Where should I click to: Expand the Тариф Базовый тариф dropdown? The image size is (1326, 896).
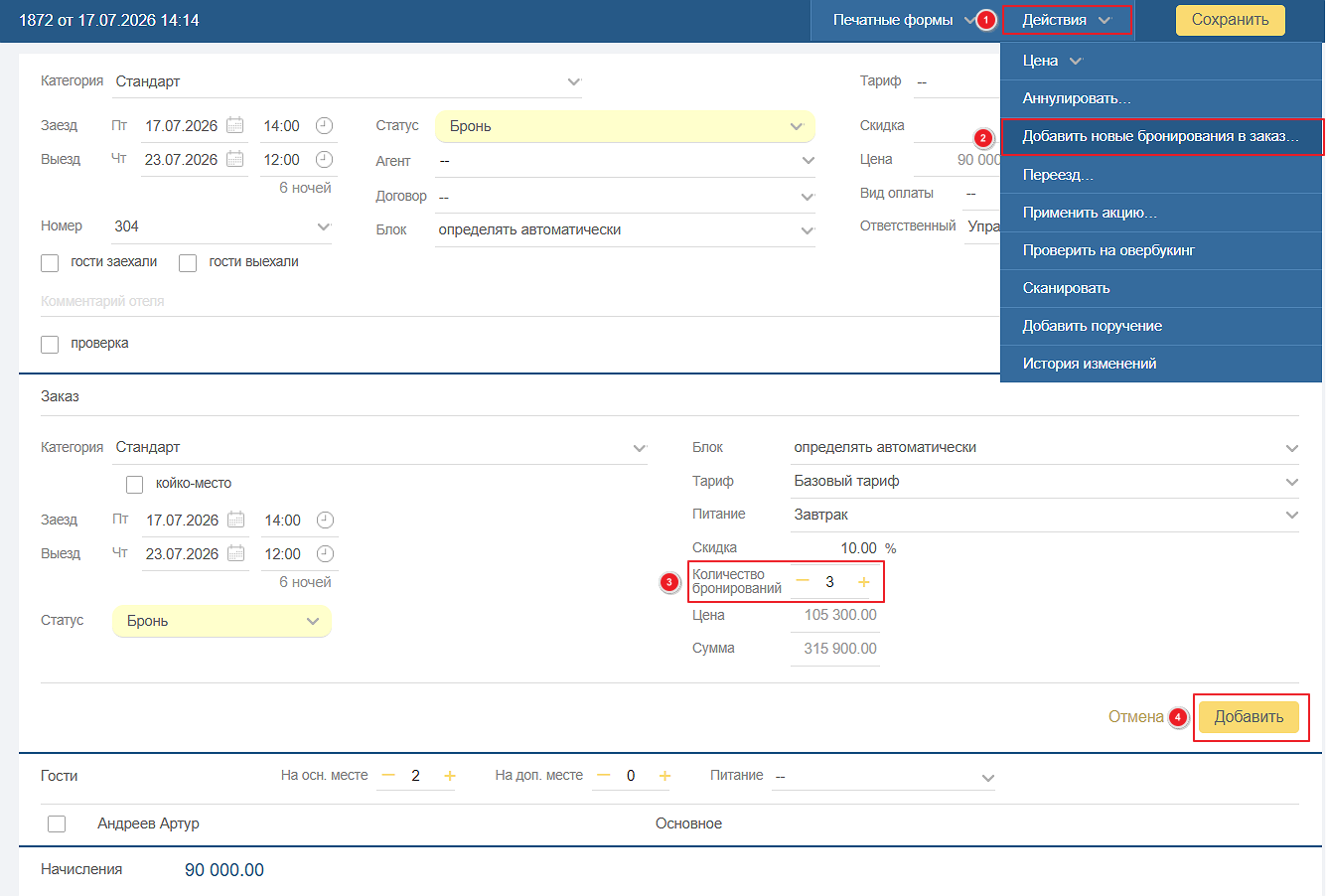(1045, 481)
